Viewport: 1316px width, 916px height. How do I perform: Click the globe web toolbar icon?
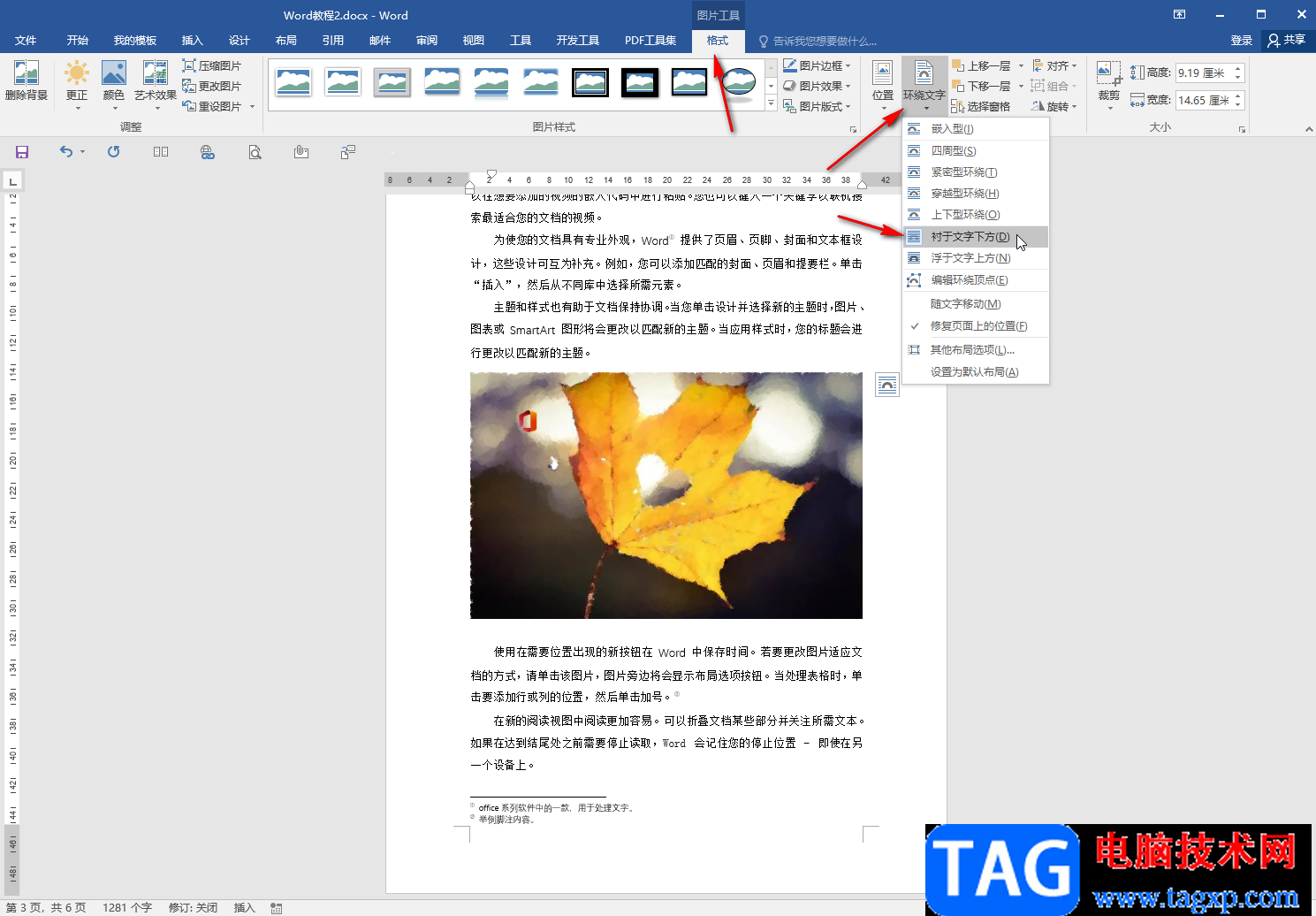(208, 152)
